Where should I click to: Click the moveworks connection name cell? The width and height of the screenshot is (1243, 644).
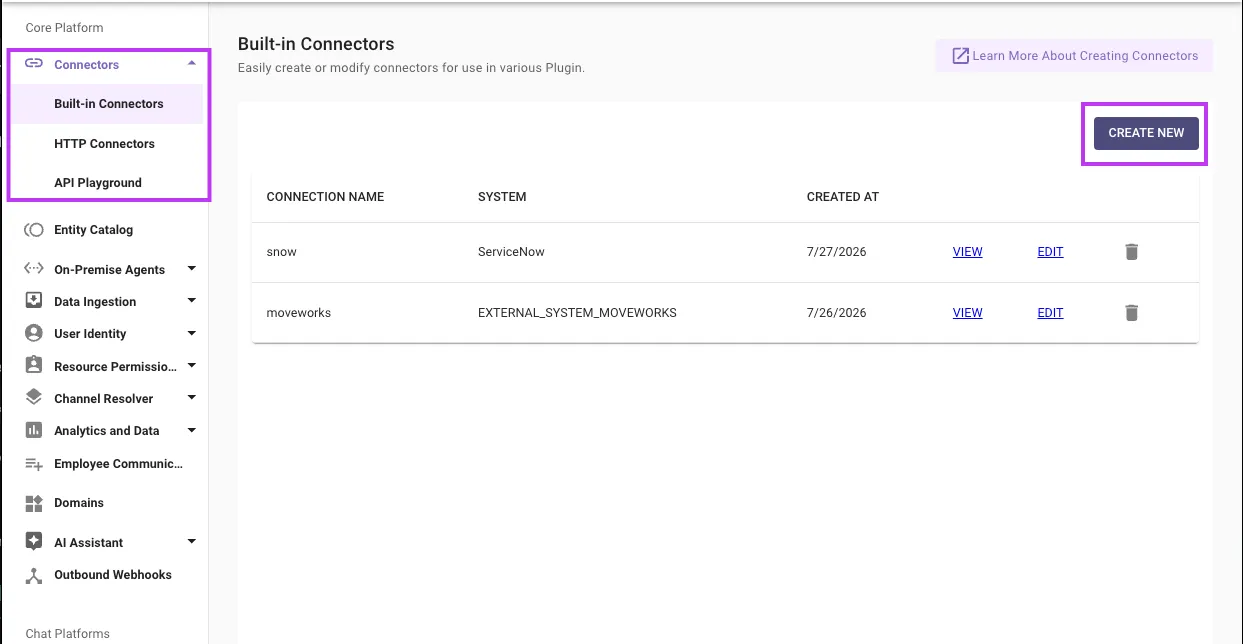tap(298, 313)
